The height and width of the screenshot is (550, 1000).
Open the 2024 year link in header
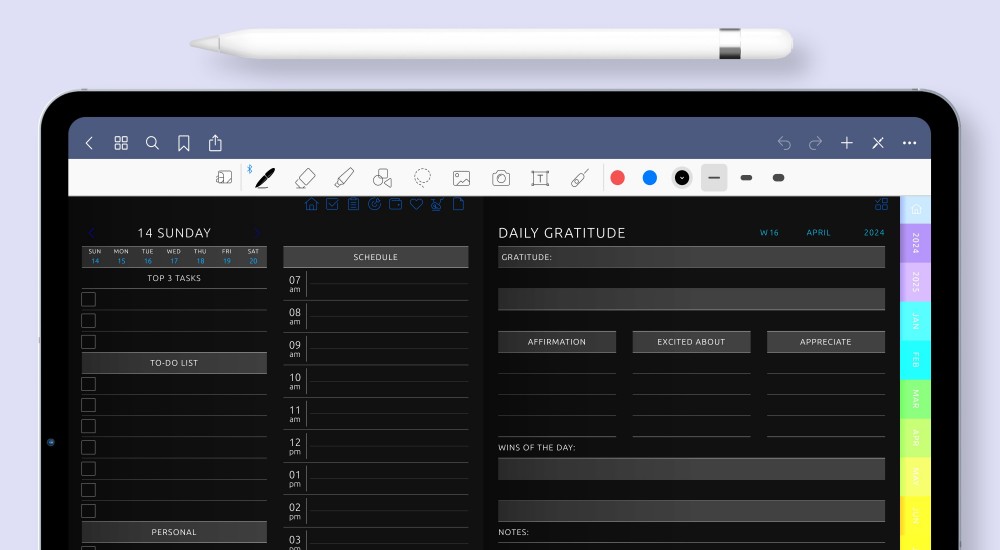[874, 233]
